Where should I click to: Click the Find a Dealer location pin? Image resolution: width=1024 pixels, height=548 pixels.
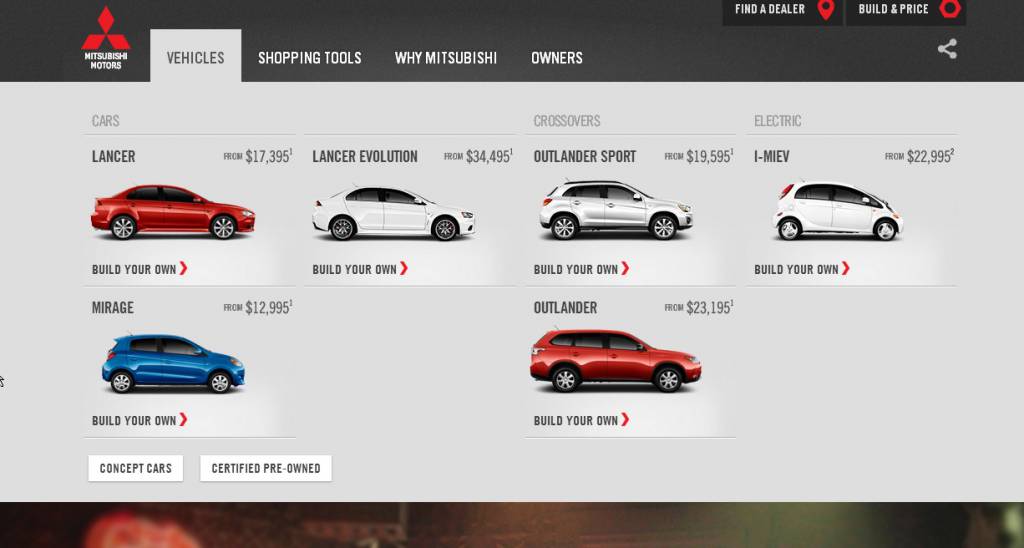coord(826,10)
